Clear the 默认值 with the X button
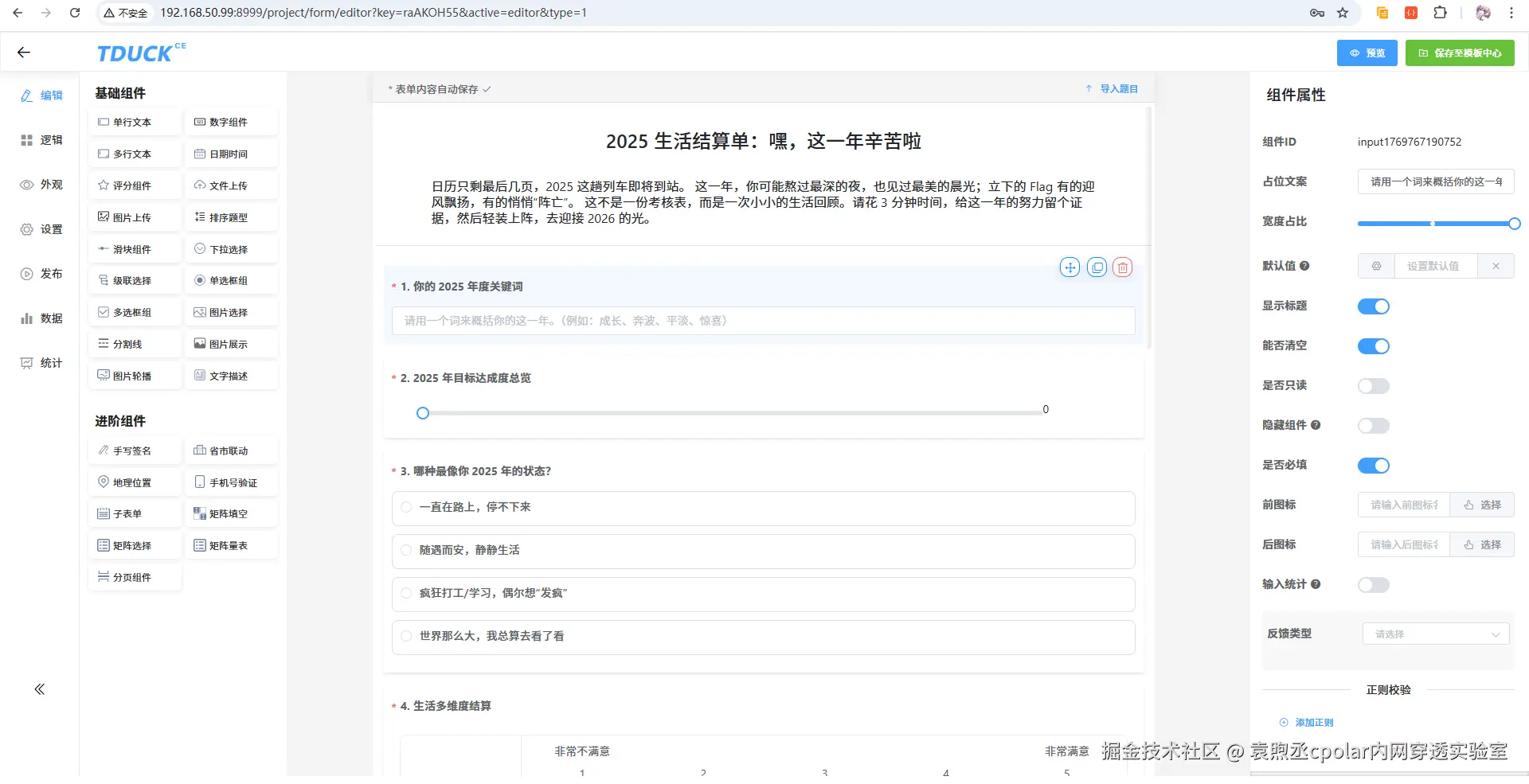Viewport: 1529px width, 784px height. 1496,266
